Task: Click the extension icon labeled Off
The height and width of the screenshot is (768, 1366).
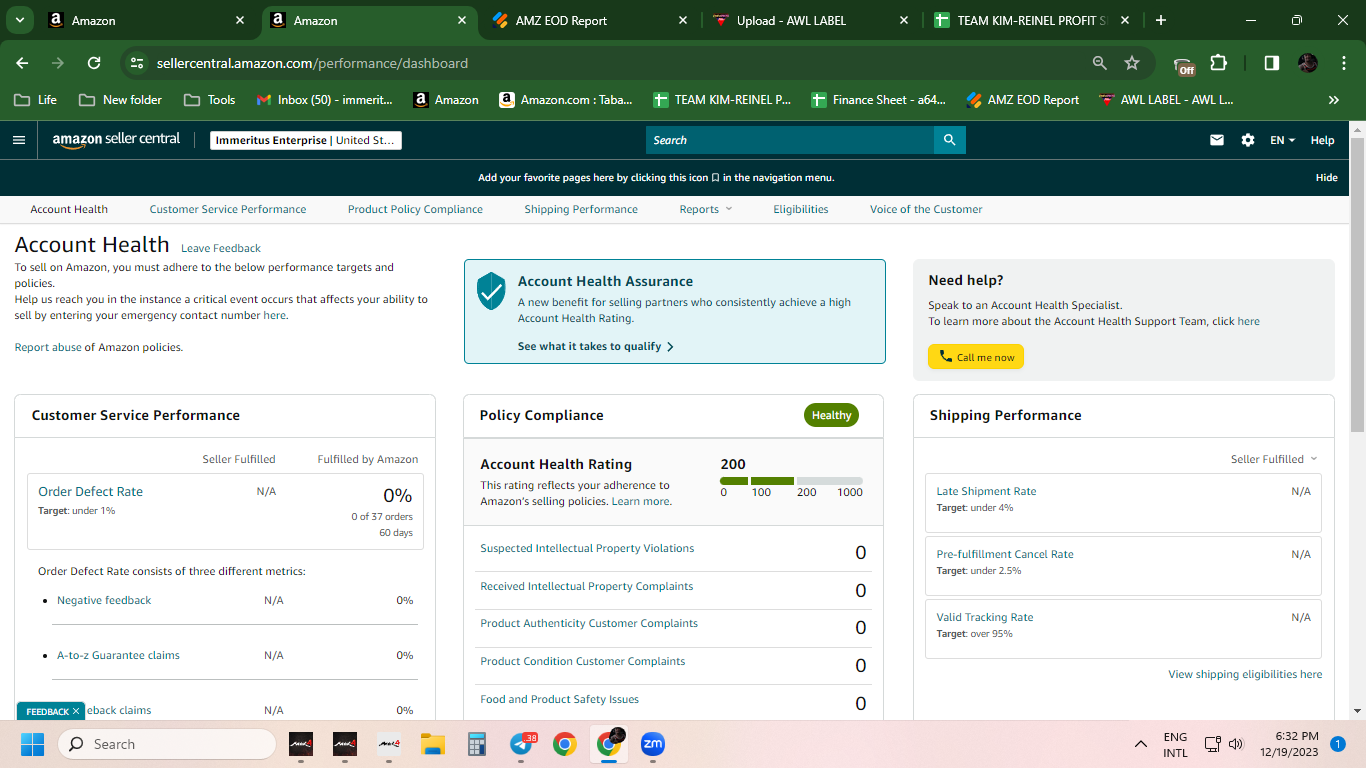Action: coord(1185,64)
